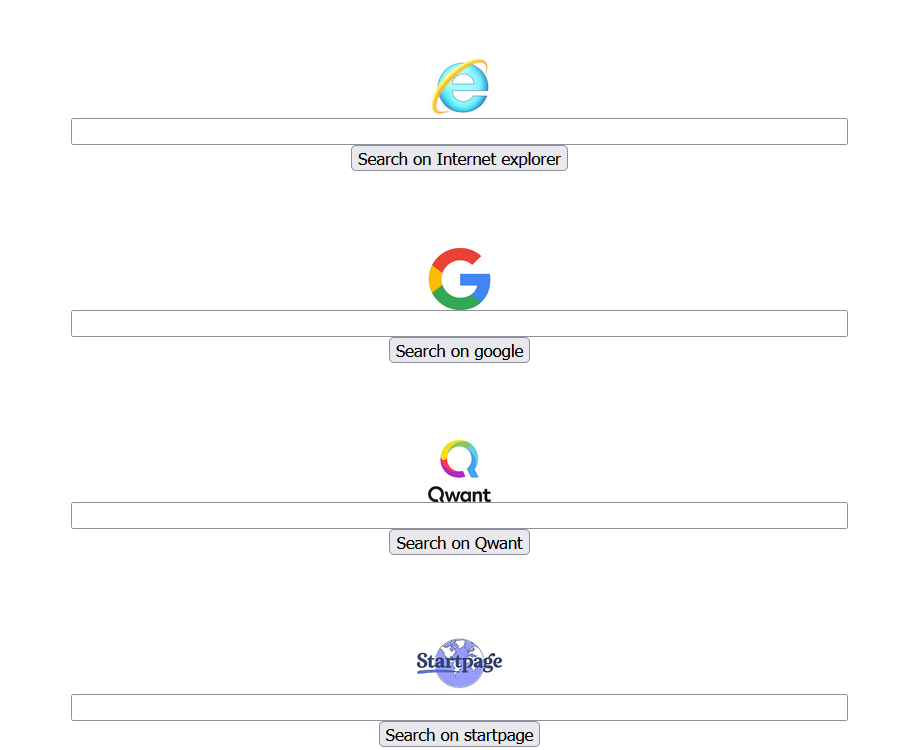Submit with the Search on Qwant button
This screenshot has width=921, height=750.
tap(459, 543)
